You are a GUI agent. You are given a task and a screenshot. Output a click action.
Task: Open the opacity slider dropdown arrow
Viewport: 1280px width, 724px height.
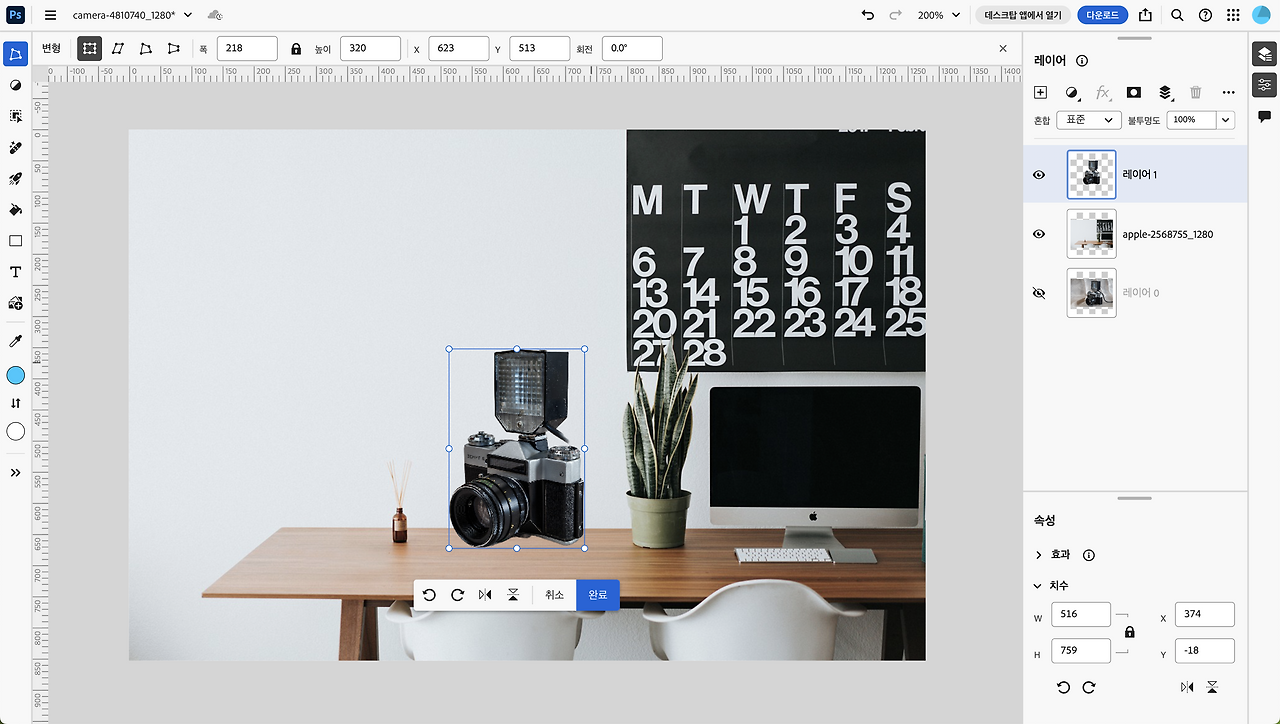(1226, 120)
